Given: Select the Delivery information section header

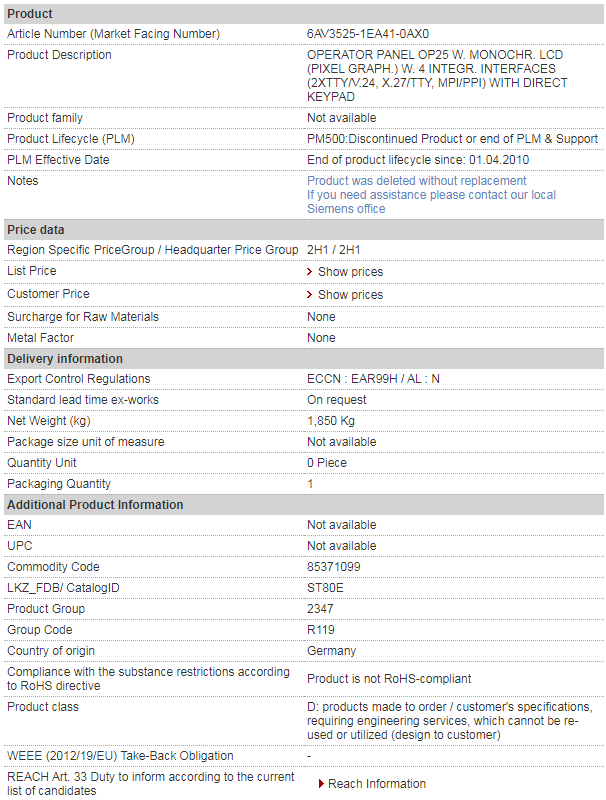Looking at the screenshot, I should point(304,359).
